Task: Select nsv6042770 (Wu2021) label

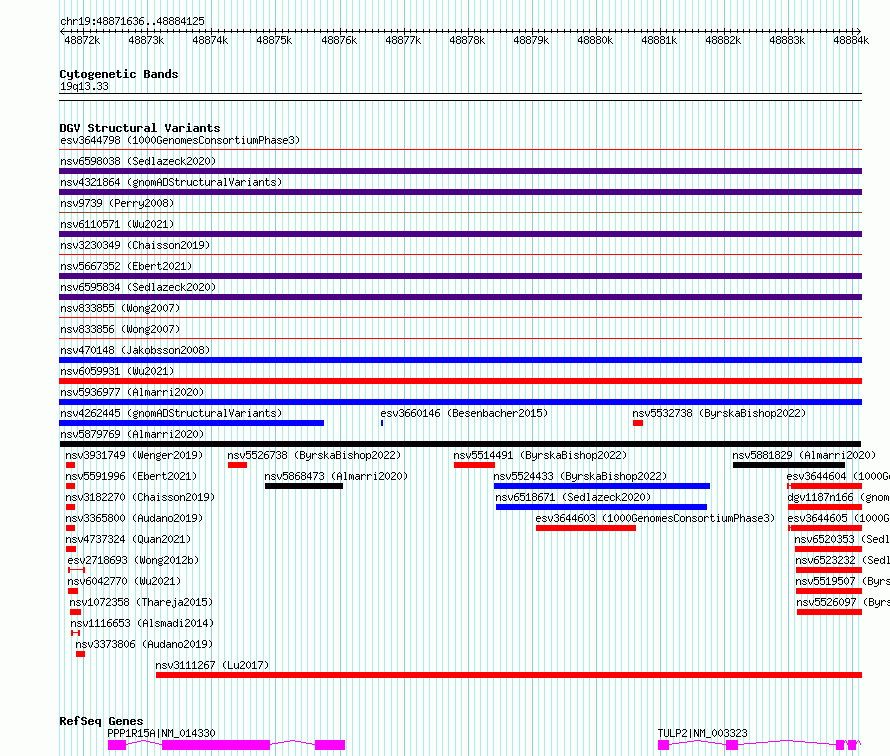Action: coord(124,581)
